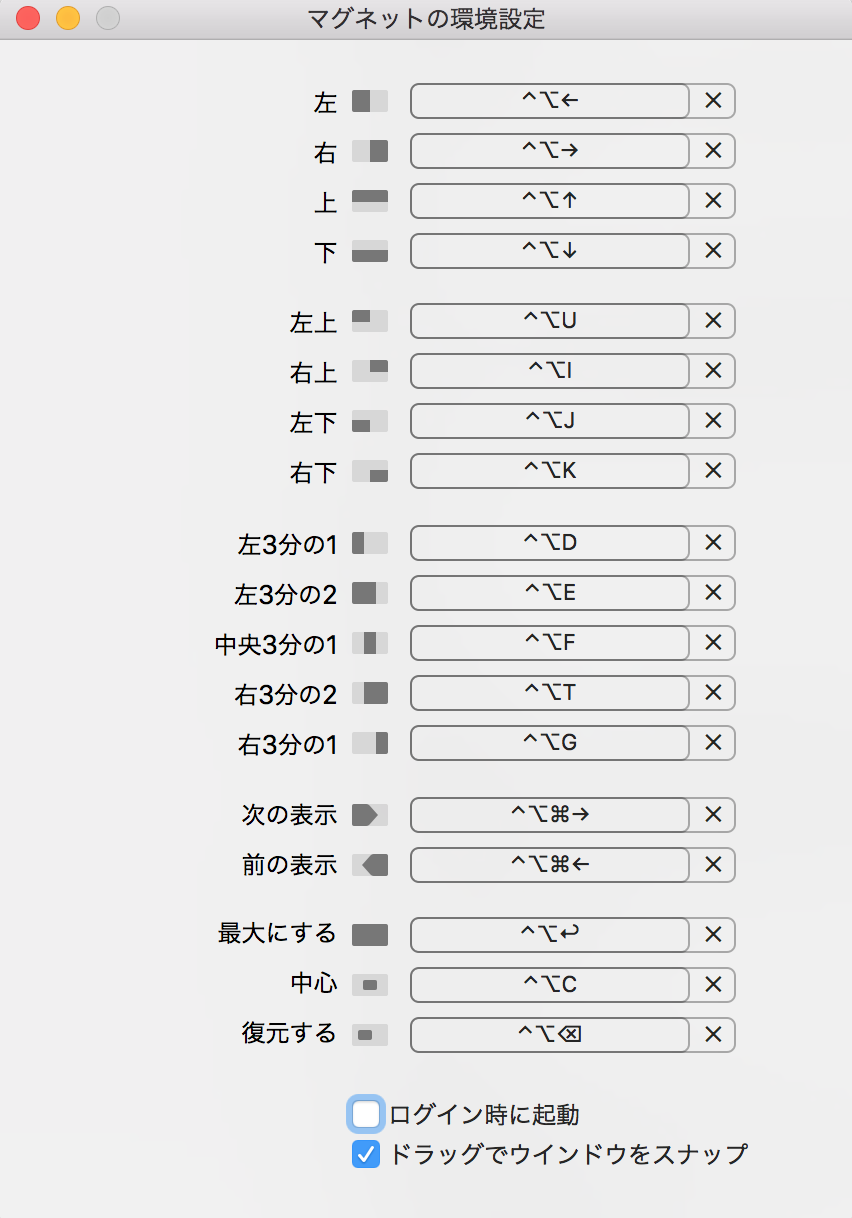Clear the 右下 shortcut with X button
The height and width of the screenshot is (1218, 852).
tap(713, 471)
